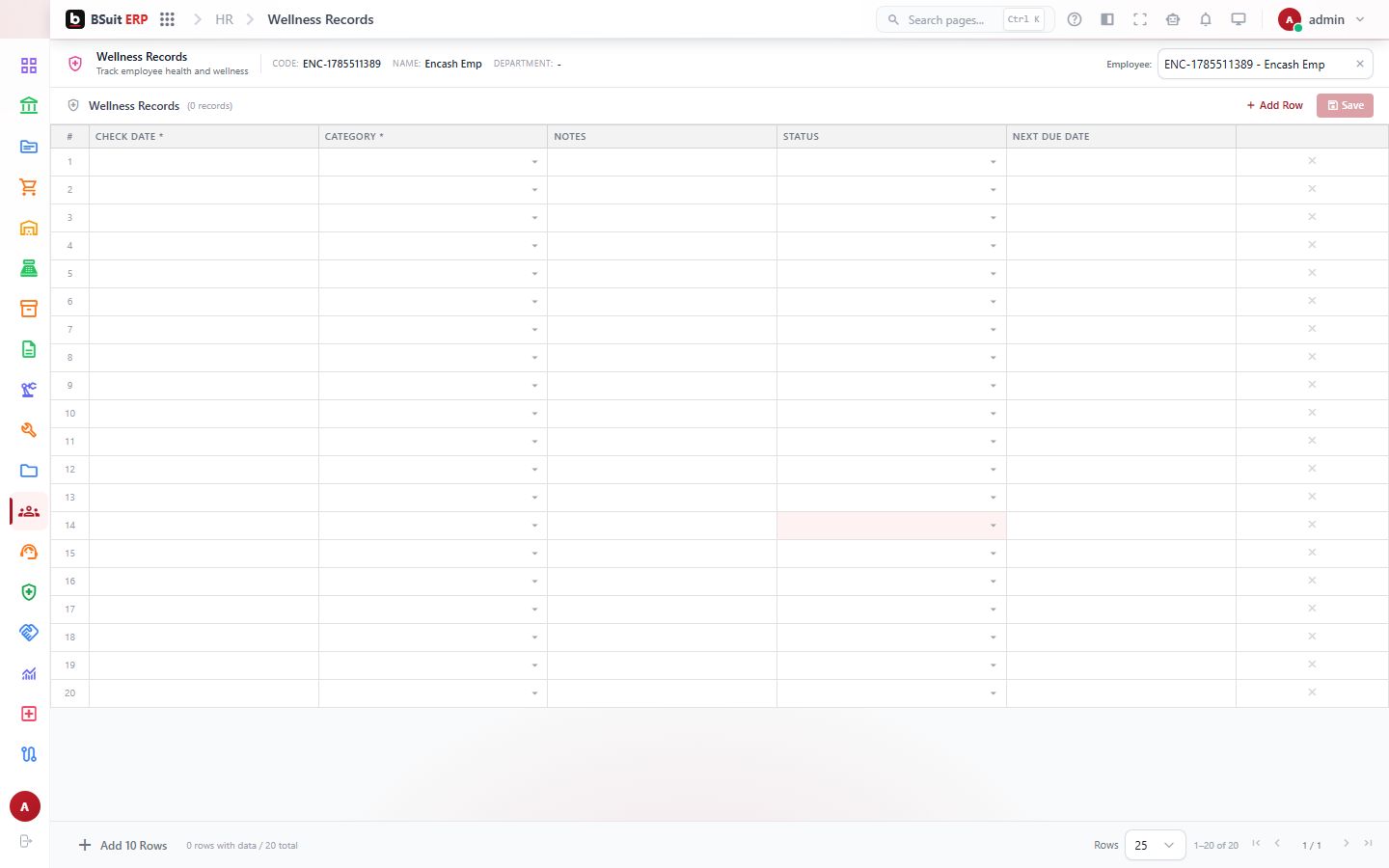Image resolution: width=1389 pixels, height=868 pixels.
Task: Click Add 10 Rows
Action: tap(123, 845)
